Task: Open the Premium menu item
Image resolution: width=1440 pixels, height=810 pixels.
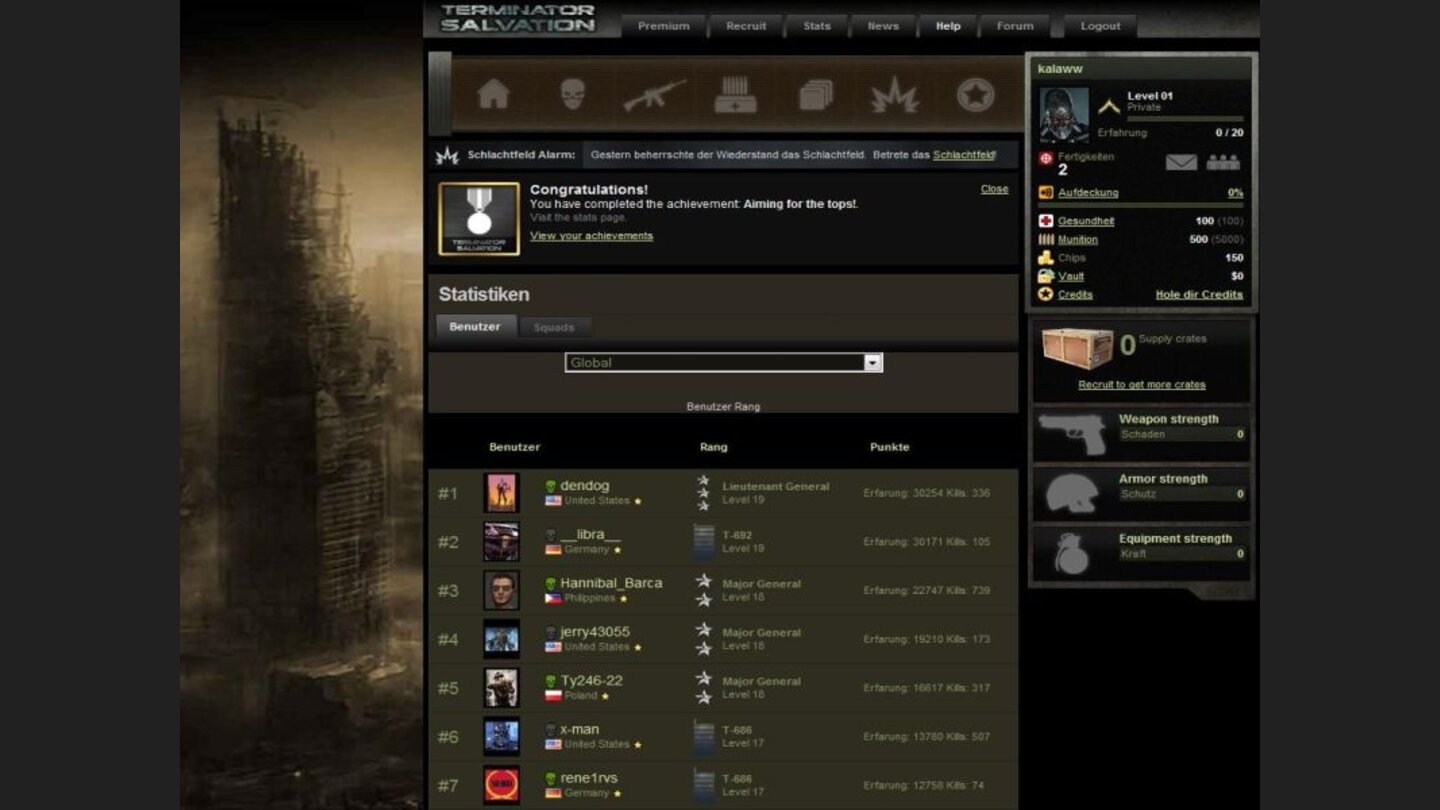Action: (664, 26)
